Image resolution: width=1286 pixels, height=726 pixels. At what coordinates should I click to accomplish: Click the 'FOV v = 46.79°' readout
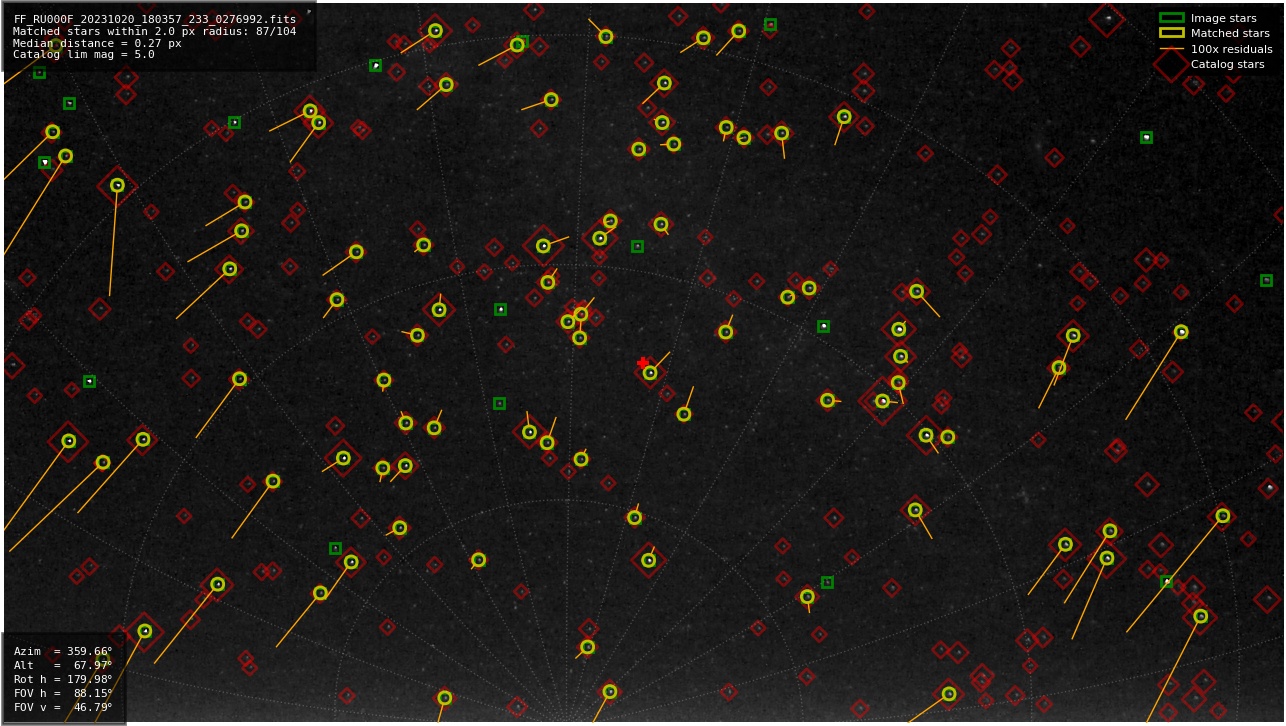pos(63,707)
